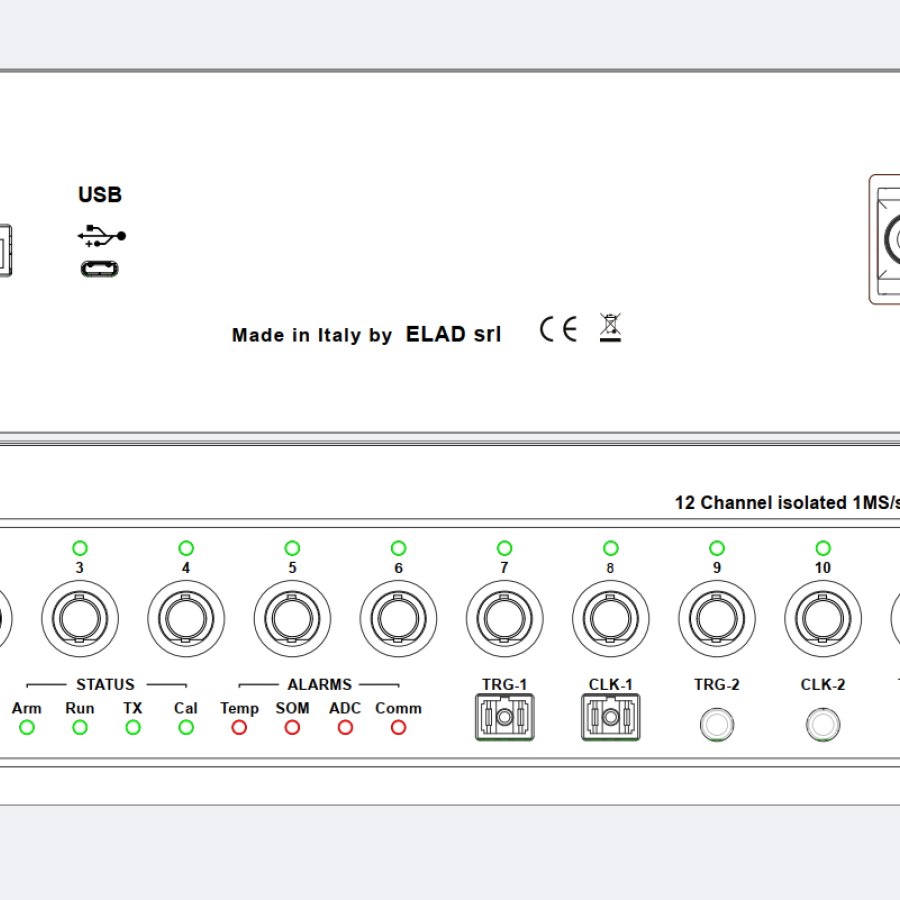Click the USB-C port icon
Image resolution: width=900 pixels, height=900 pixels.
click(x=99, y=268)
